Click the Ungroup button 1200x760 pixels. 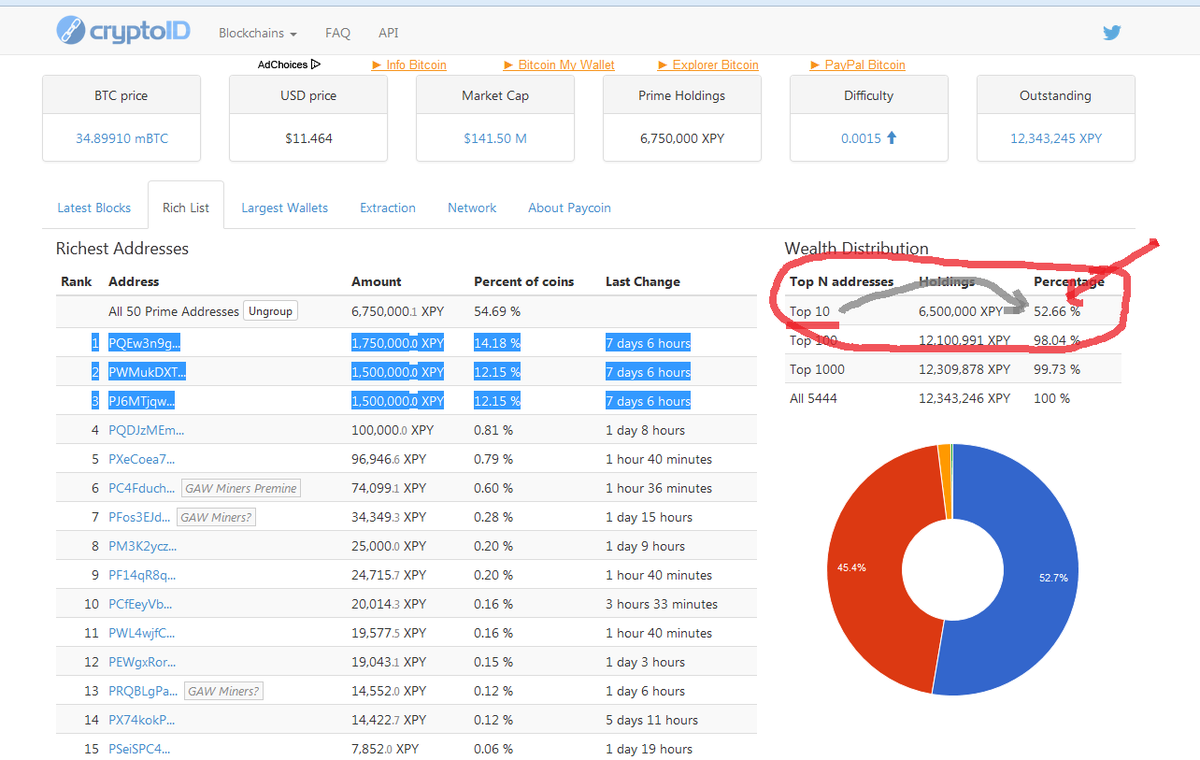(270, 311)
